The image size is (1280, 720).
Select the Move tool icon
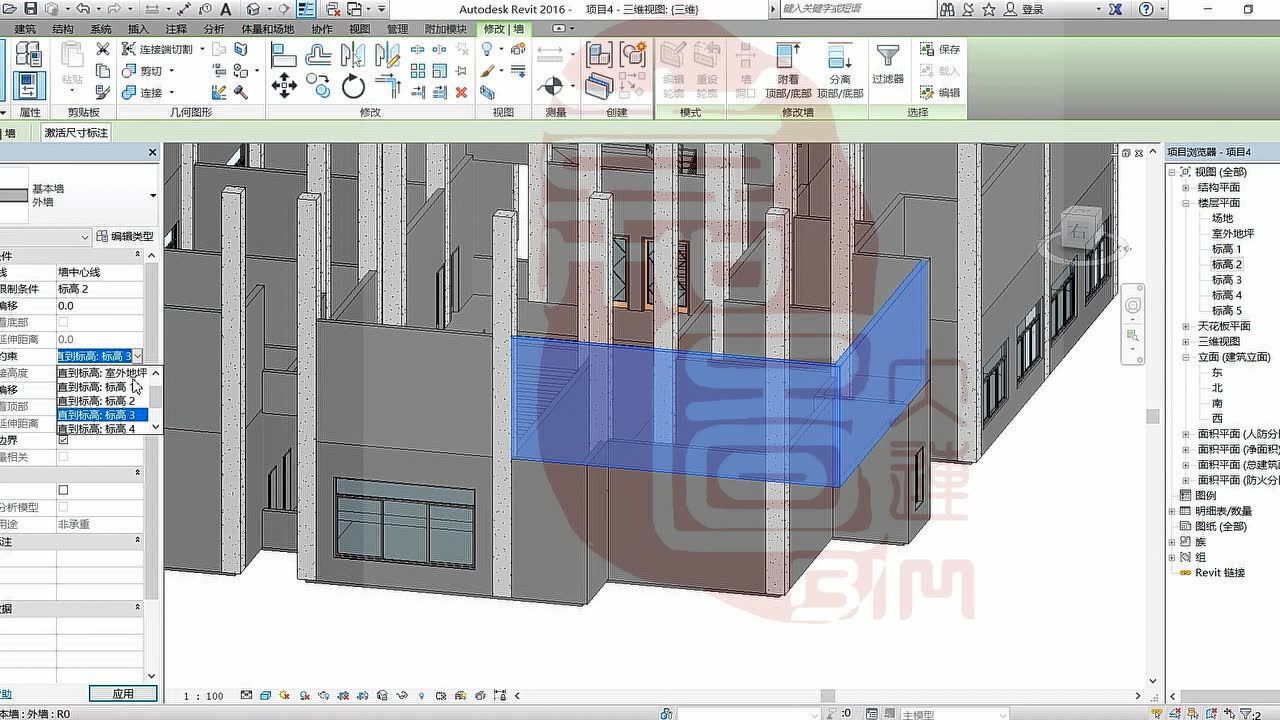coord(284,87)
